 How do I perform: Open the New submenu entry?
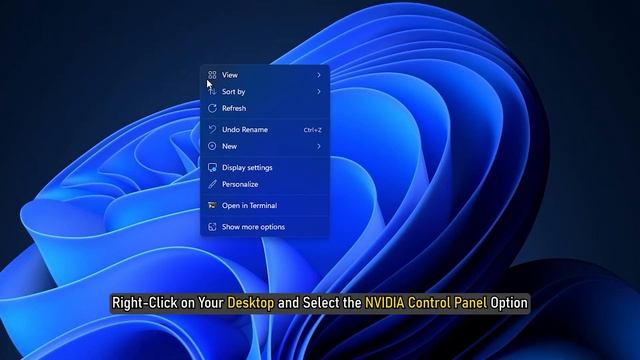coord(264,146)
